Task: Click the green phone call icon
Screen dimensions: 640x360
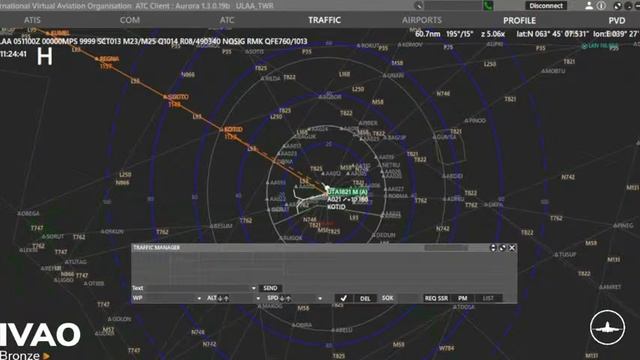Action: [488, 6]
